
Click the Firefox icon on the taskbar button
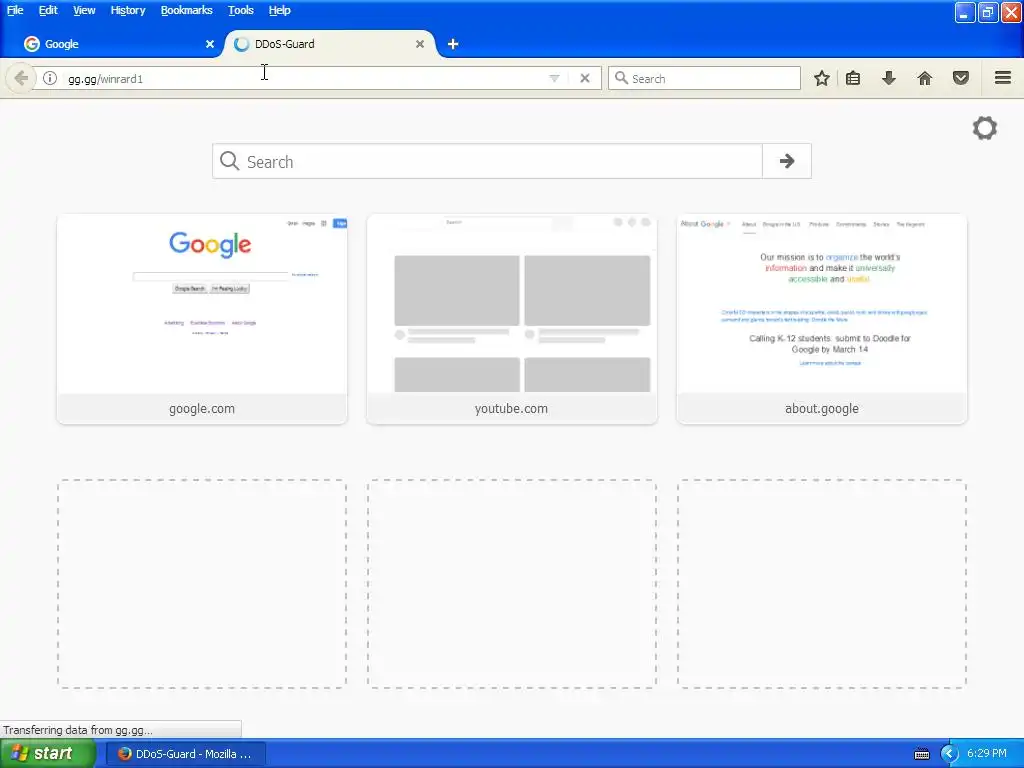(x=124, y=754)
